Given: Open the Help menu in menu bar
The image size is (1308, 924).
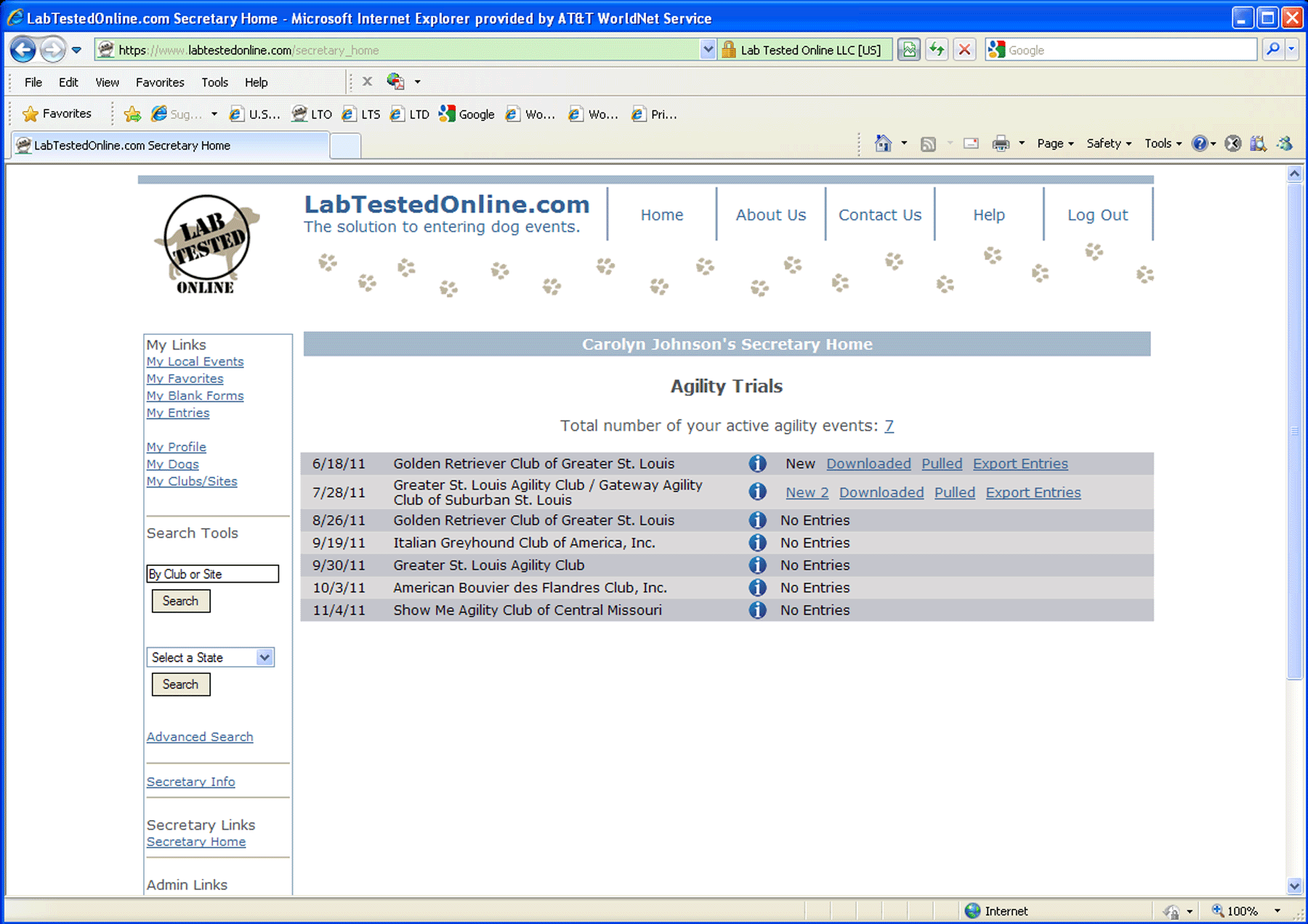Looking at the screenshot, I should pos(256,82).
